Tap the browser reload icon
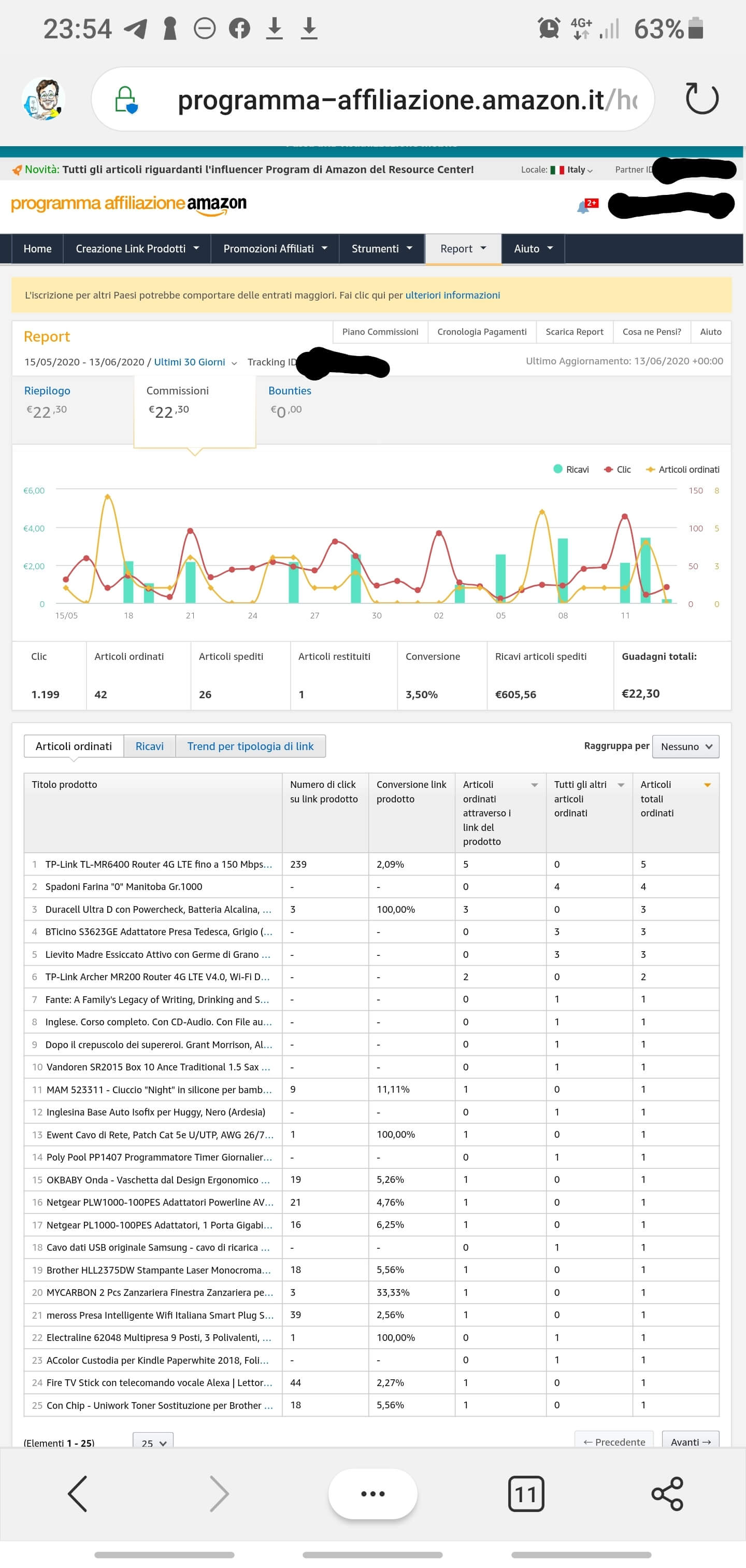746x1568 pixels. pos(701,98)
